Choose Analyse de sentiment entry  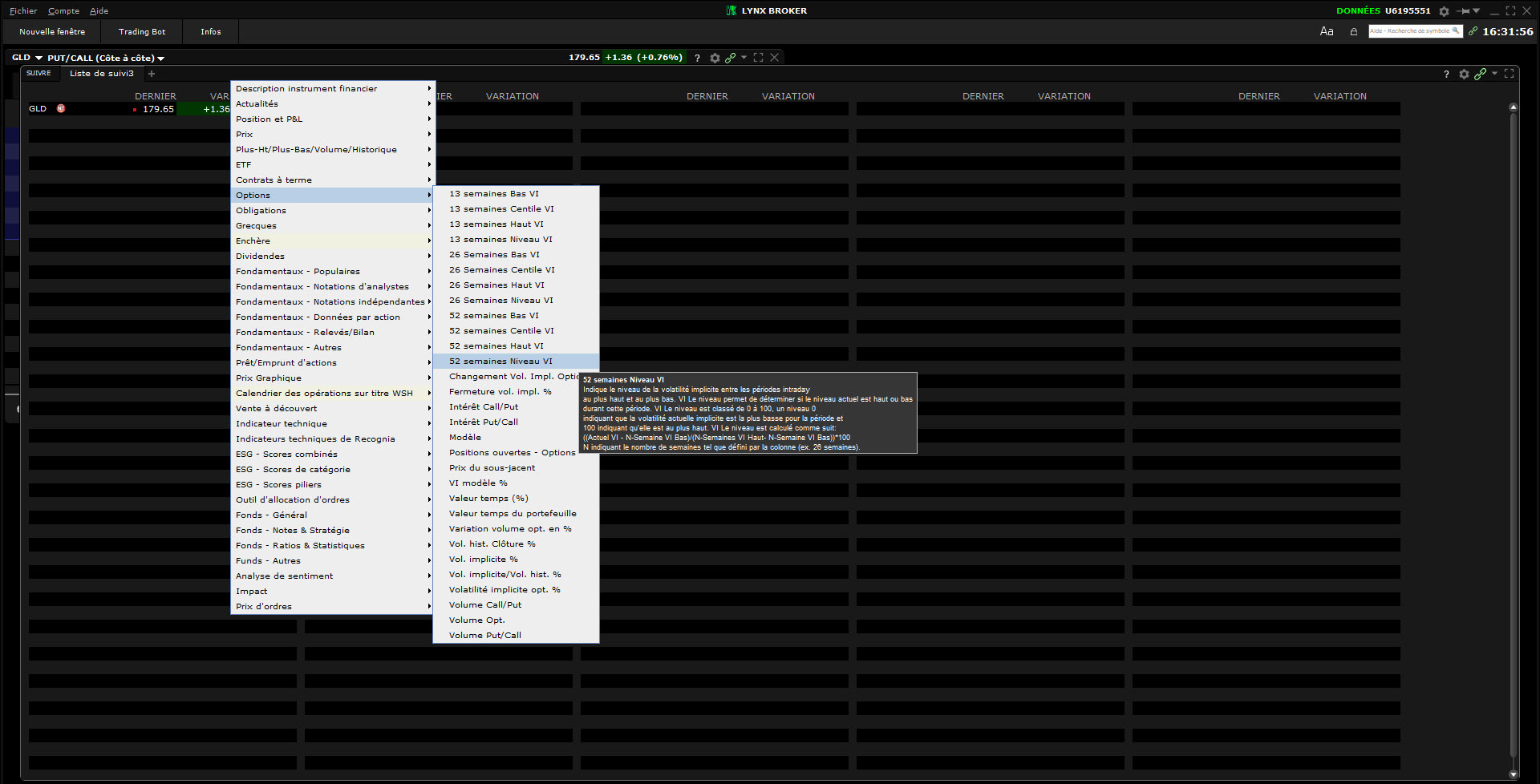[x=331, y=576]
